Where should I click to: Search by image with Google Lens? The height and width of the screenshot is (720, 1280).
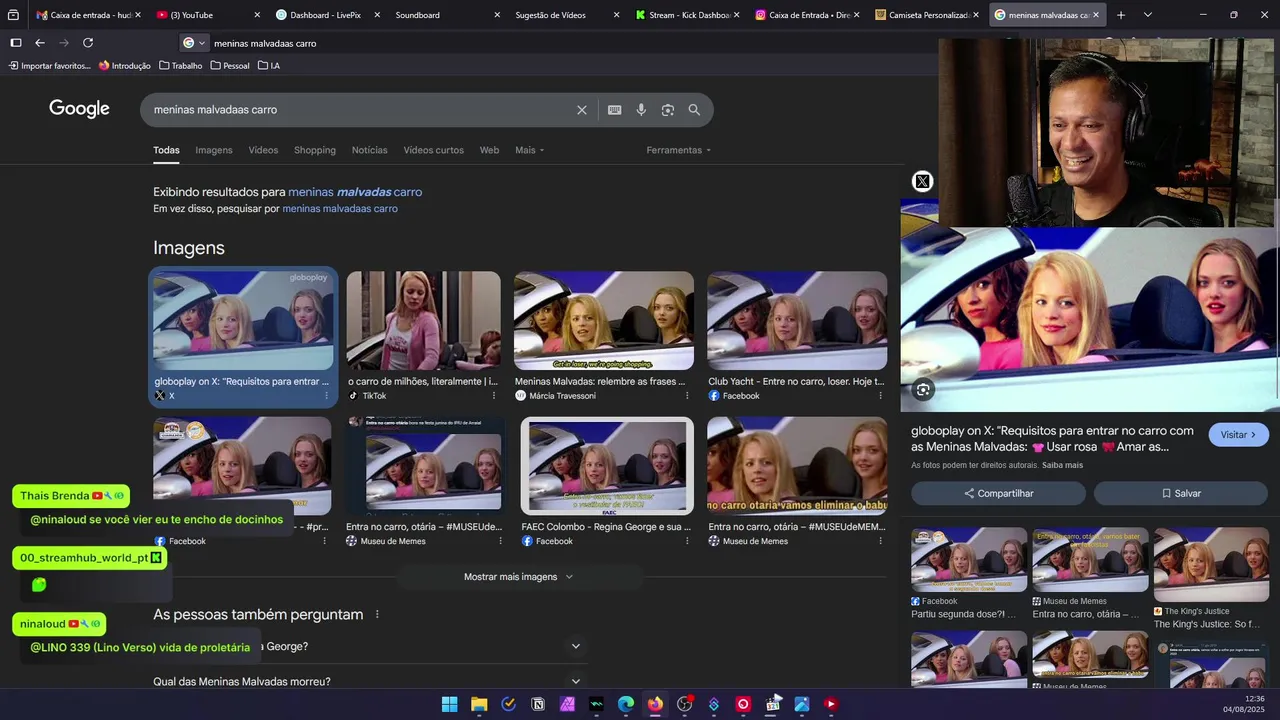click(x=668, y=110)
